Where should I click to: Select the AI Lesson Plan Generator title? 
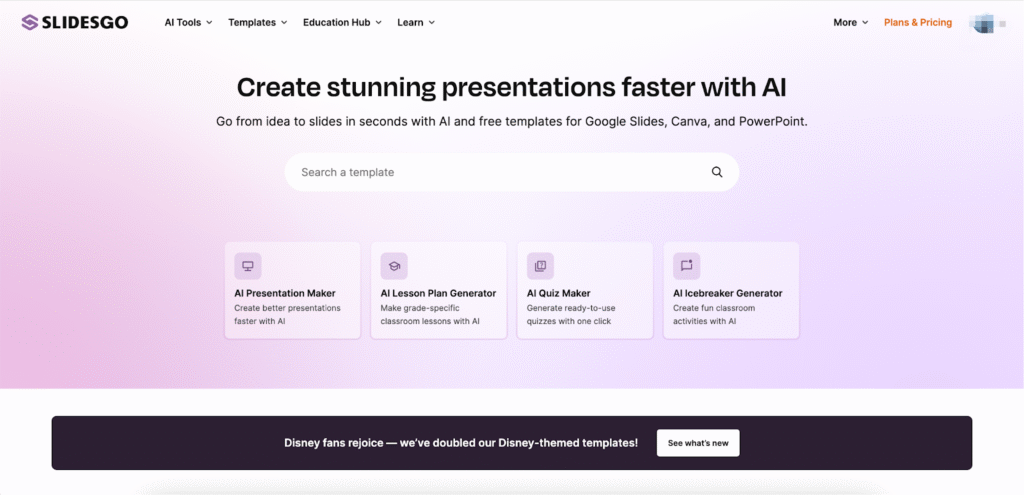(x=438, y=293)
